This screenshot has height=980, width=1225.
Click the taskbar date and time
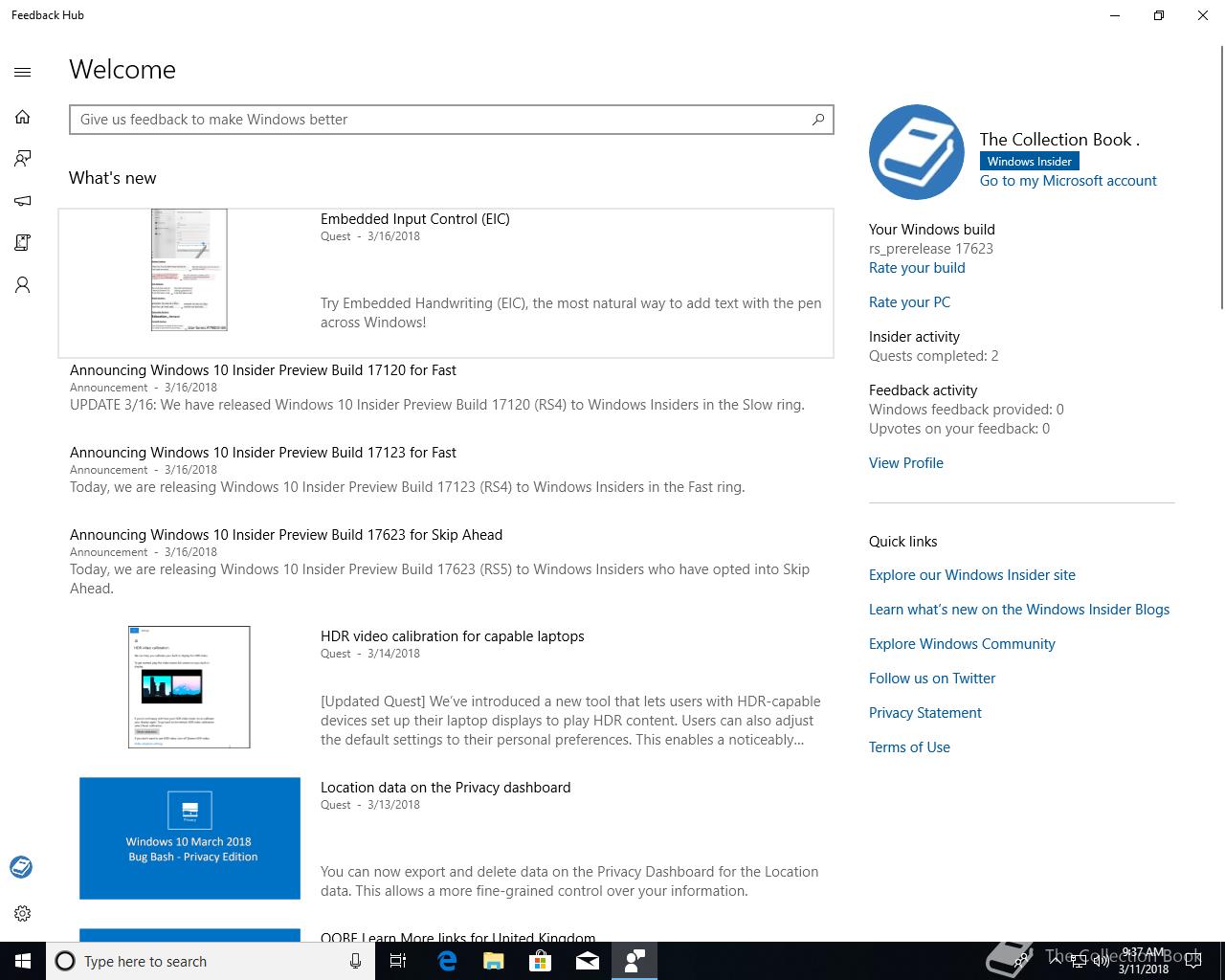point(1144,961)
